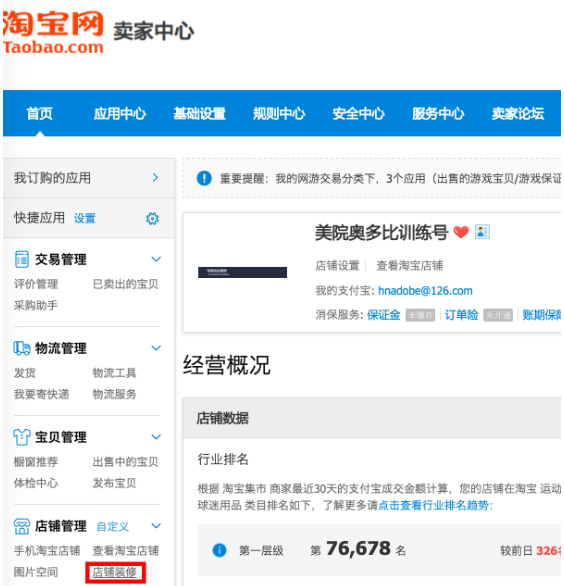The image size is (564, 586).
Task: Open the 应用中心 tab
Action: (x=120, y=114)
